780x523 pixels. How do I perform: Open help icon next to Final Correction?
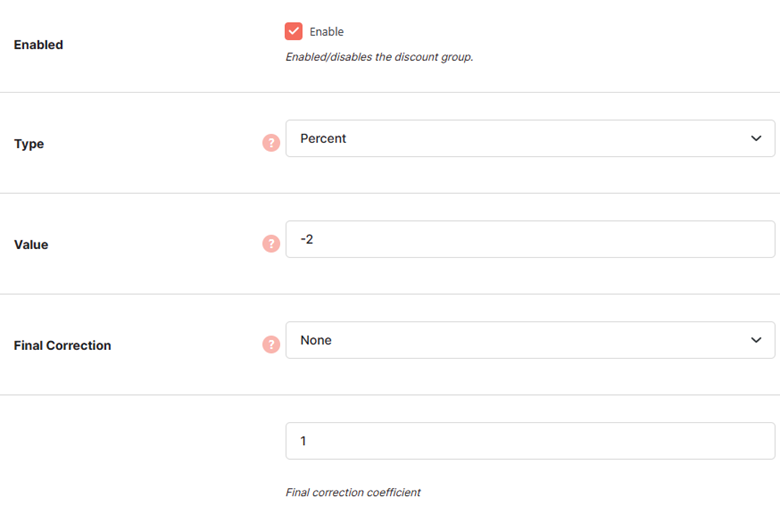click(x=271, y=344)
